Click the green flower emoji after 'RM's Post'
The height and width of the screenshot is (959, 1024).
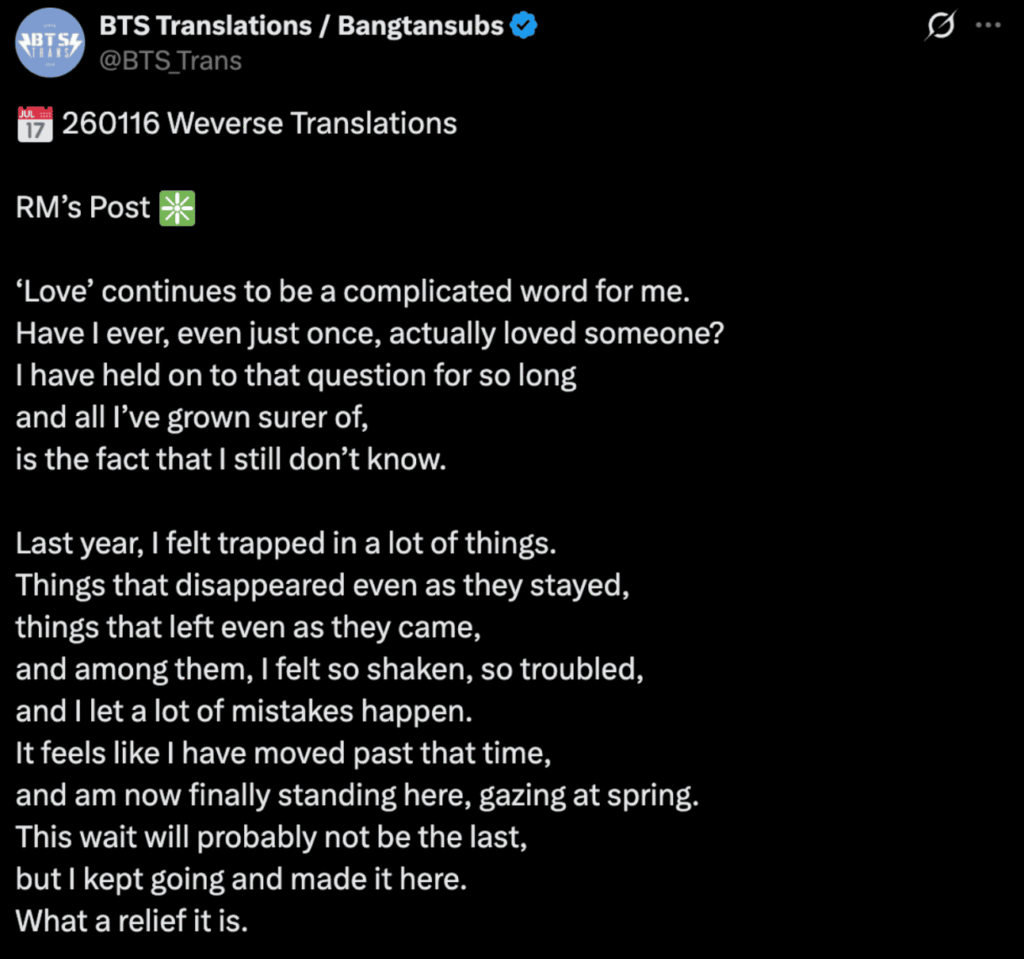tap(178, 207)
